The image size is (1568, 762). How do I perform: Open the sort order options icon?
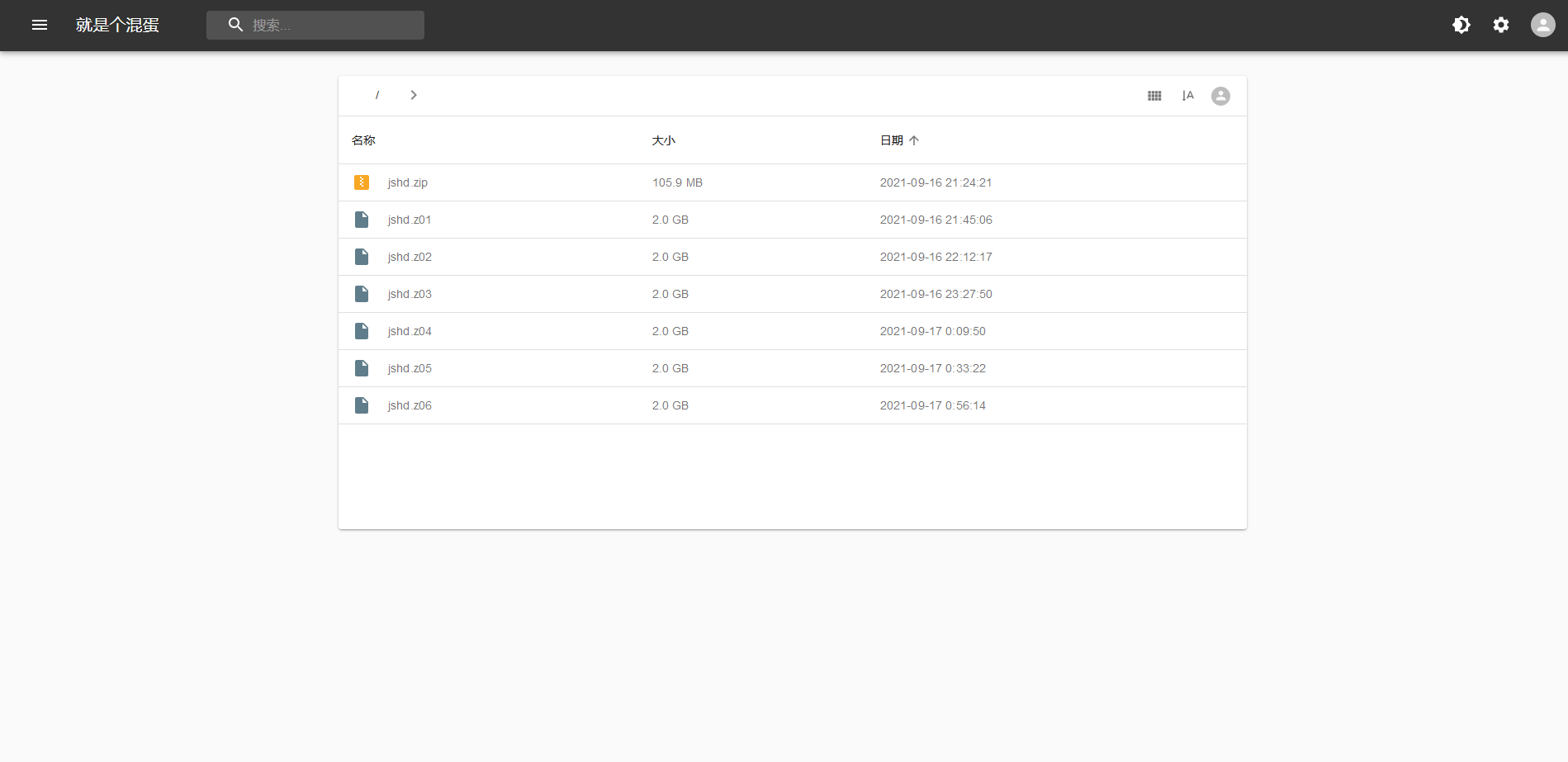(1187, 96)
